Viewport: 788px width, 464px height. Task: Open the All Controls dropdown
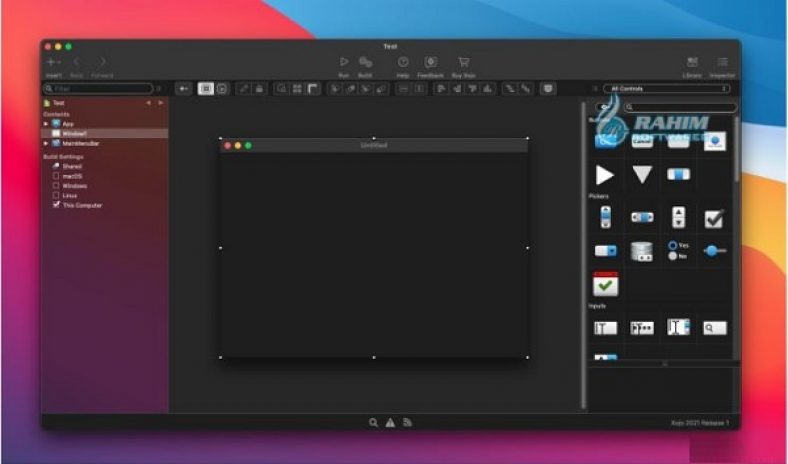667,89
